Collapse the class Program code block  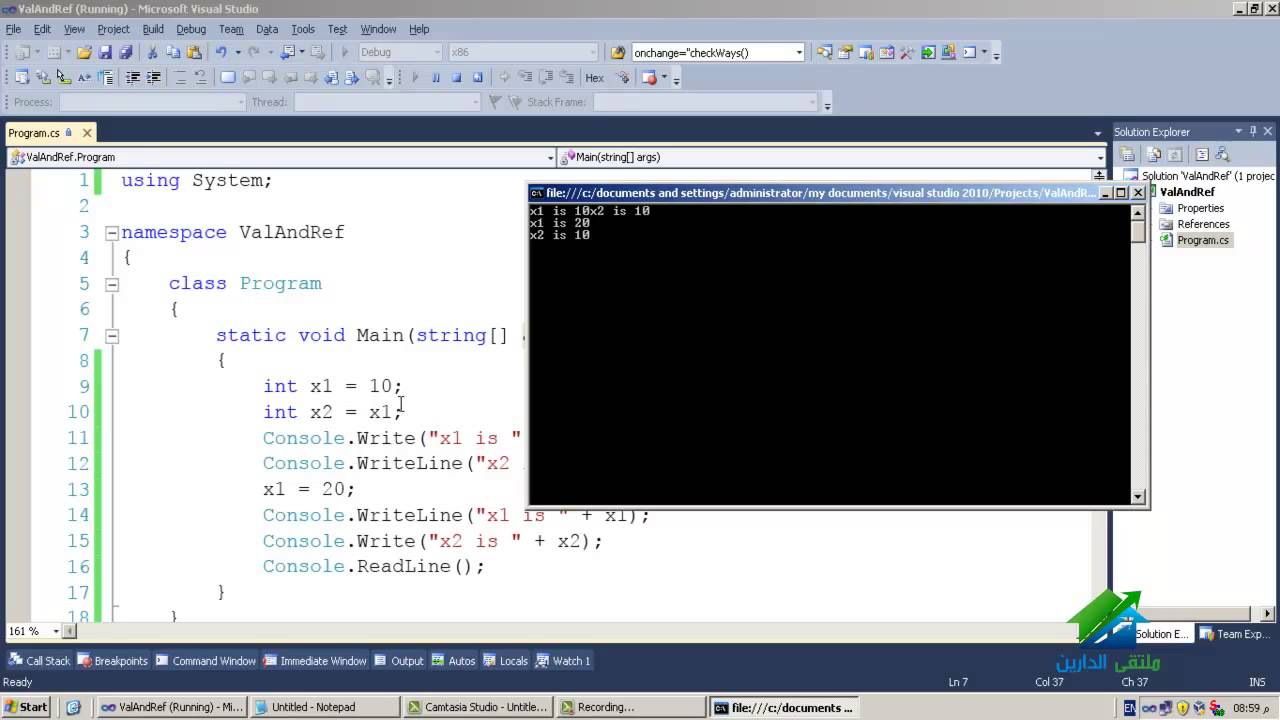112,284
